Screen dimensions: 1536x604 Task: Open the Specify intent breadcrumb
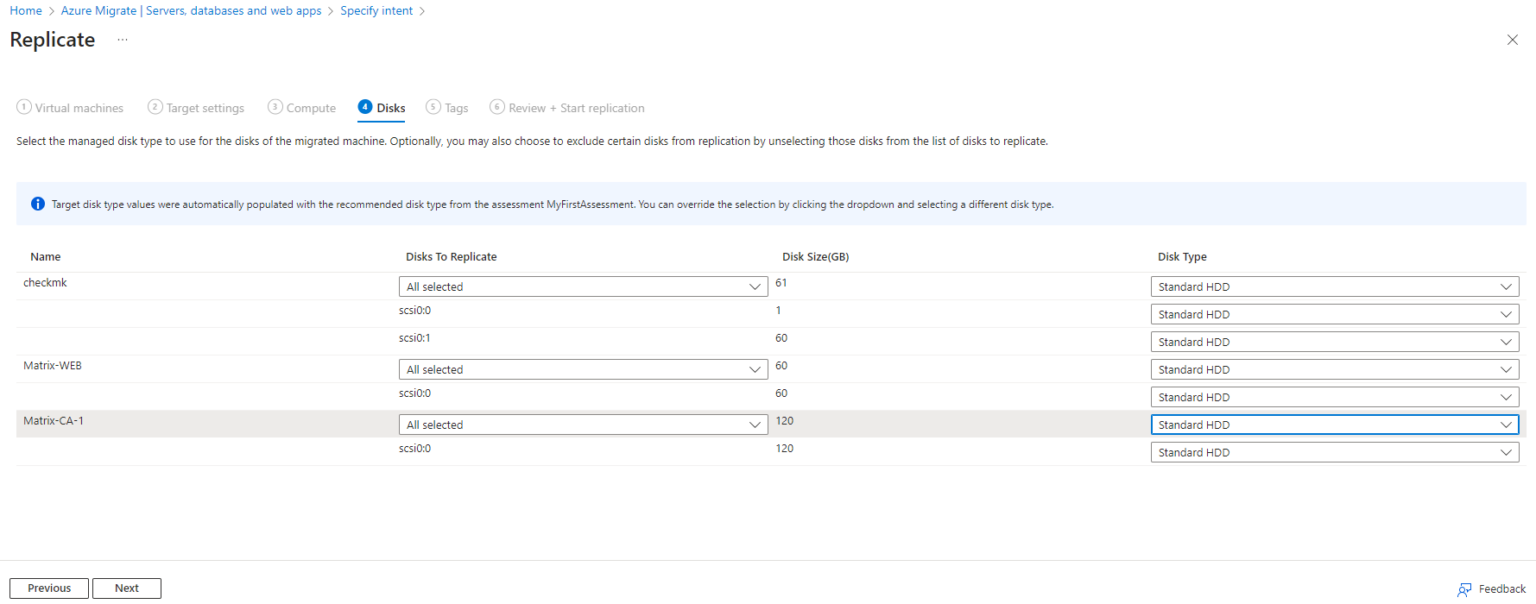click(x=377, y=10)
